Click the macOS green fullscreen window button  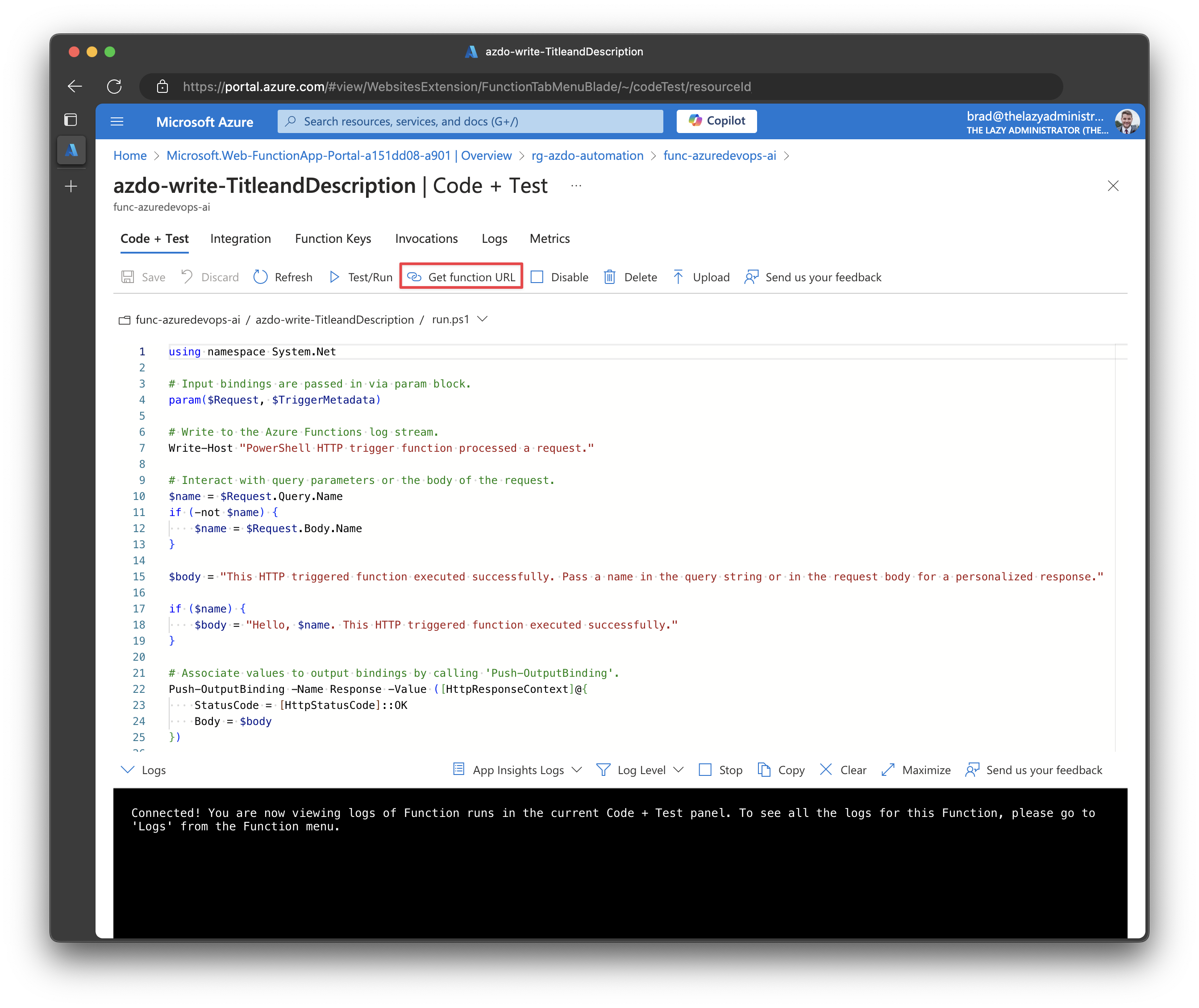point(110,51)
